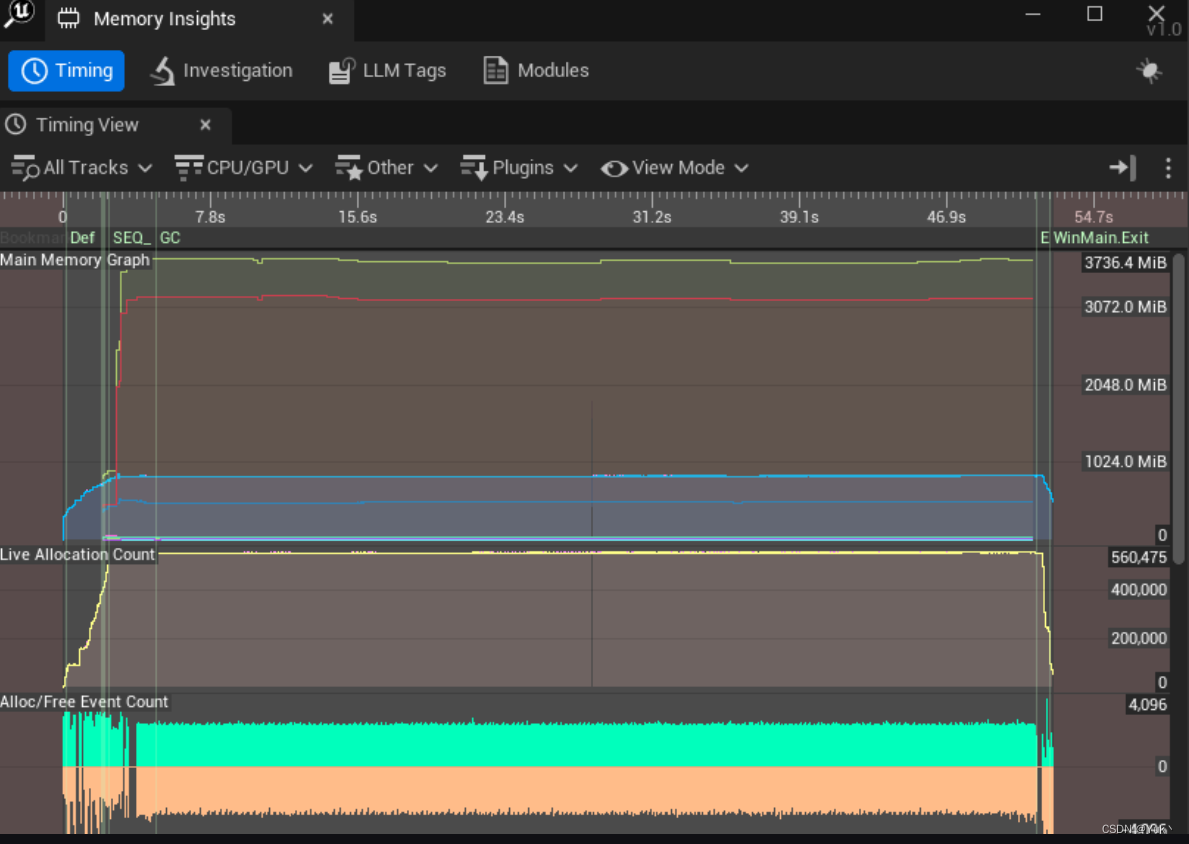1189x844 pixels.
Task: Click the auto-scroll arrow icon
Action: pyautogui.click(x=1121, y=168)
